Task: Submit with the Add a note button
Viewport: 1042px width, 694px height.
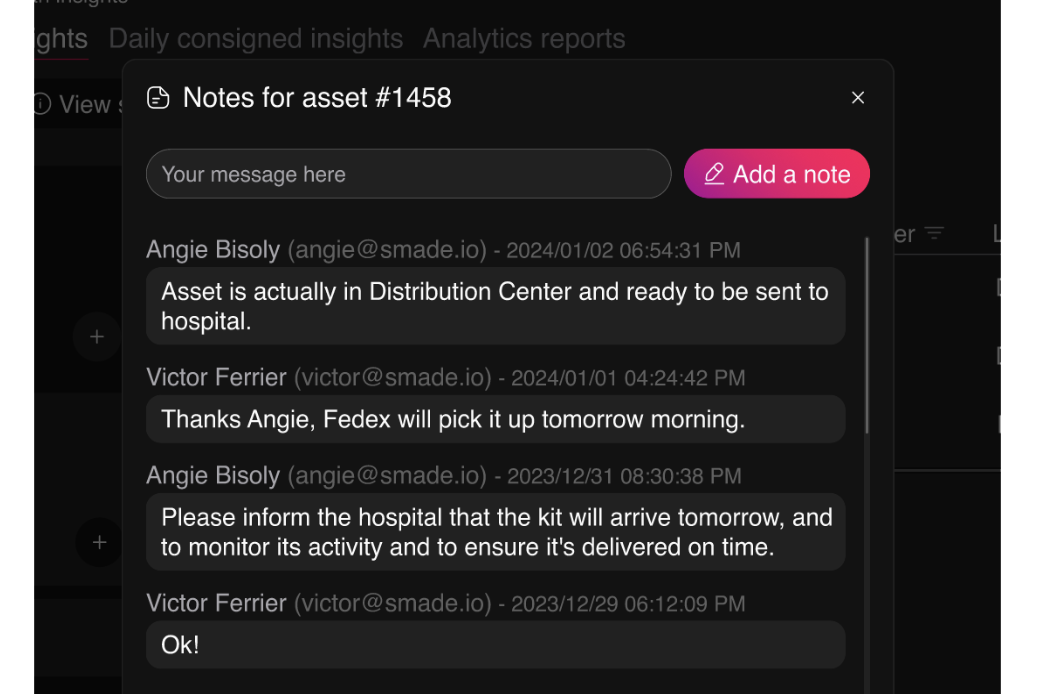Action: pyautogui.click(x=777, y=174)
